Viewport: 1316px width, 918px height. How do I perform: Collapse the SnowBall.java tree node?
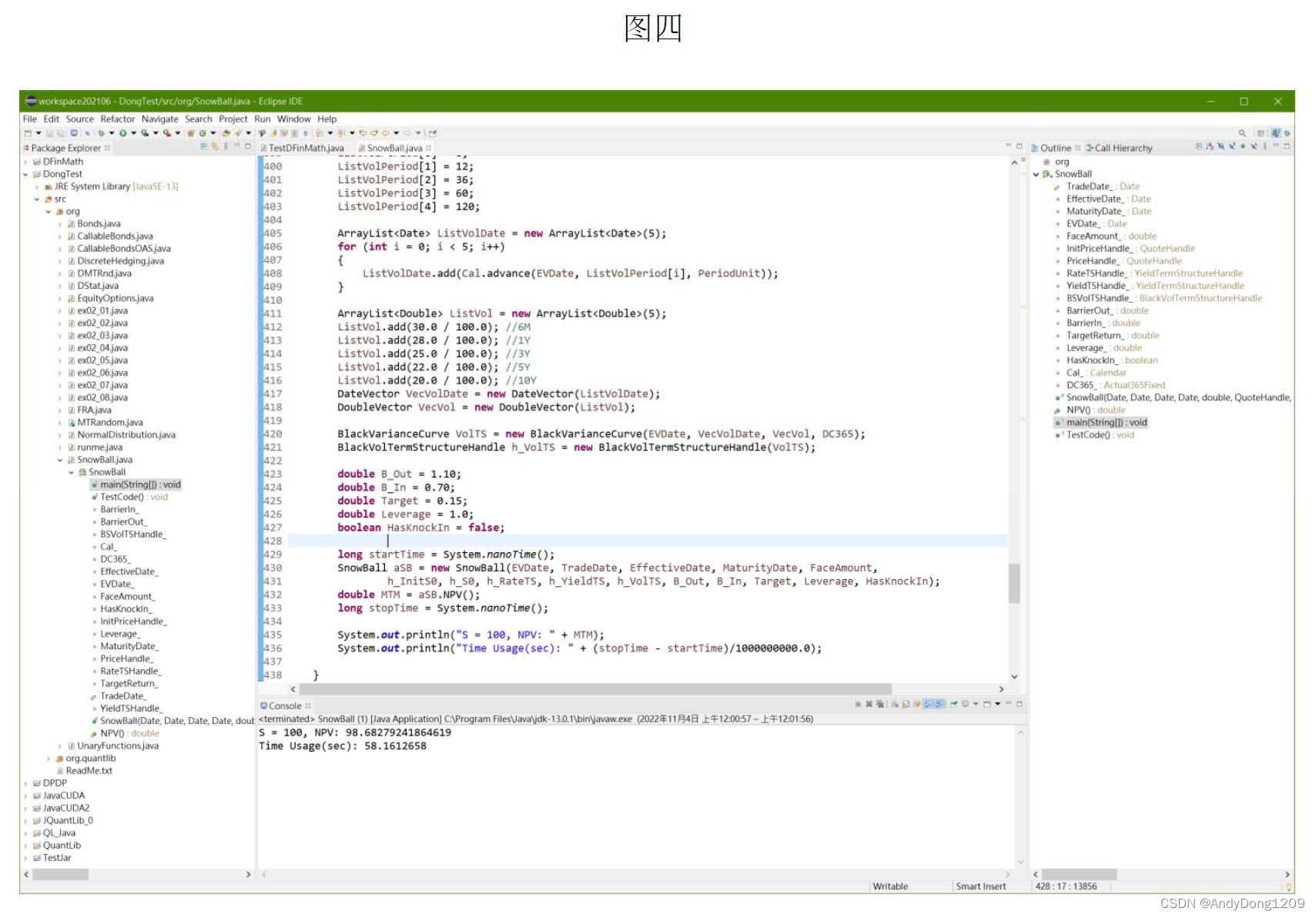(60, 460)
